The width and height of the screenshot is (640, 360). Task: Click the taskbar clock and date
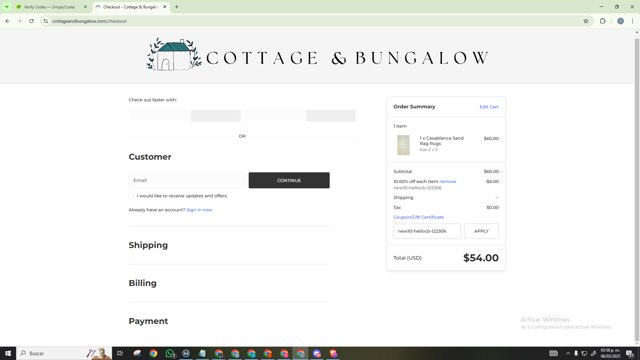click(610, 353)
